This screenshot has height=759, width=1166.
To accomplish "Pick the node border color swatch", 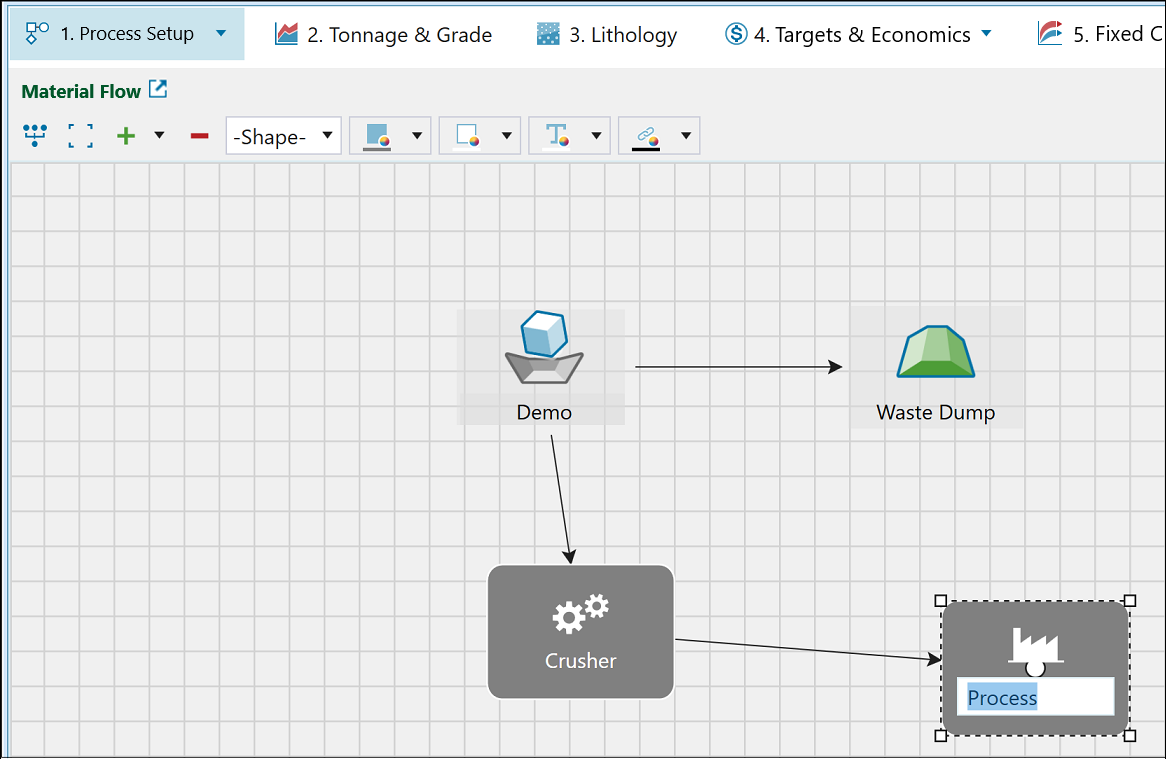I will (x=467, y=136).
